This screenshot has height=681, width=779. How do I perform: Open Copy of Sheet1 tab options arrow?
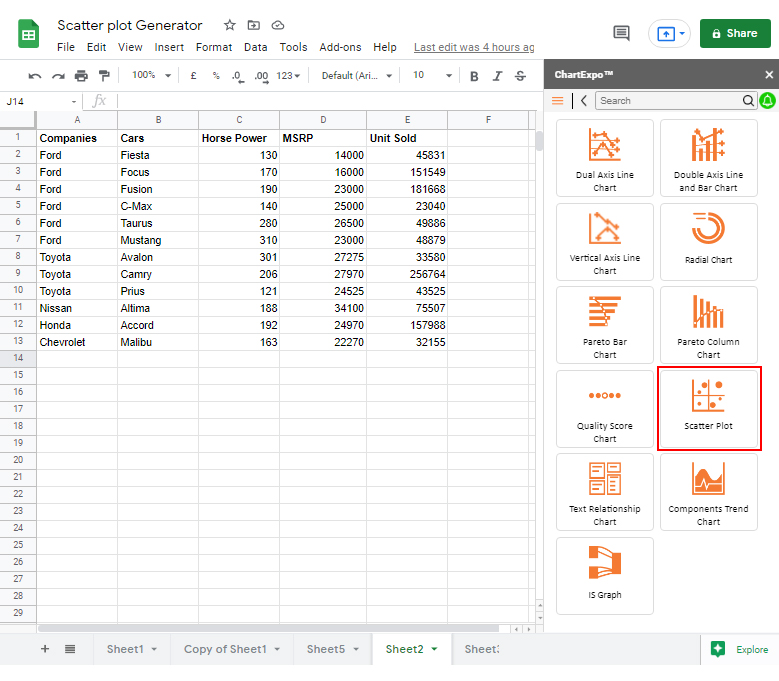click(277, 649)
